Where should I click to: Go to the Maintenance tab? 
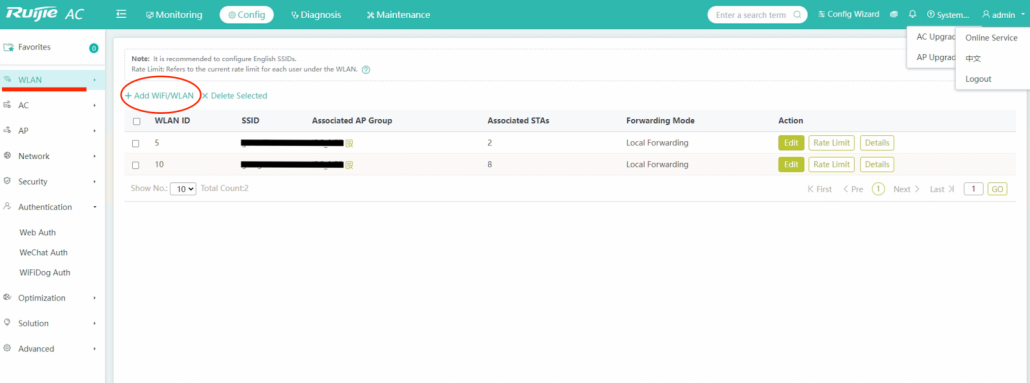click(x=398, y=14)
